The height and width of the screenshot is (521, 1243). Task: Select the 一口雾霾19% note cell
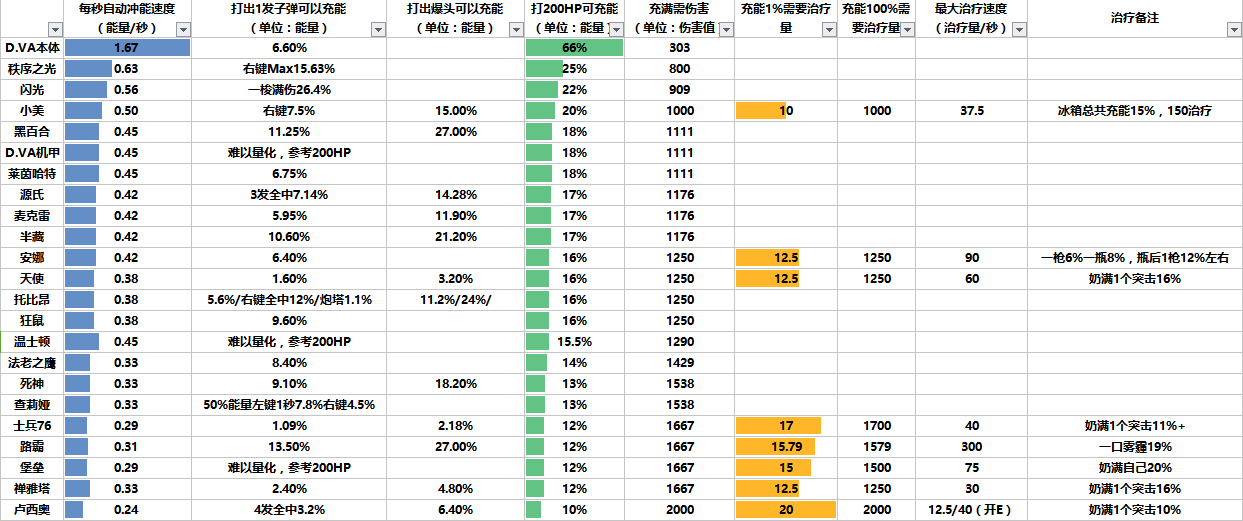pyautogui.click(x=1135, y=447)
